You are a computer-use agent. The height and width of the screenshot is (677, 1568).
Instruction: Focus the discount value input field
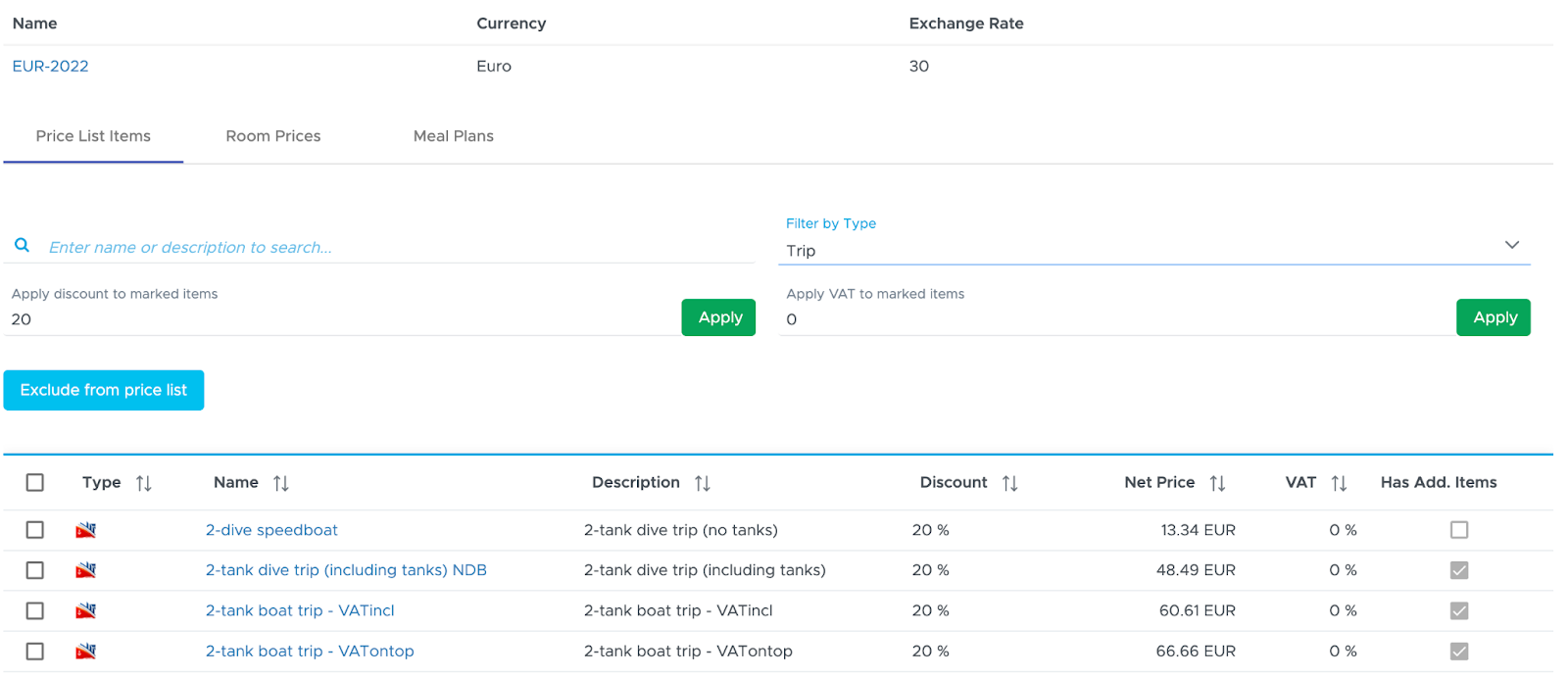(343, 319)
